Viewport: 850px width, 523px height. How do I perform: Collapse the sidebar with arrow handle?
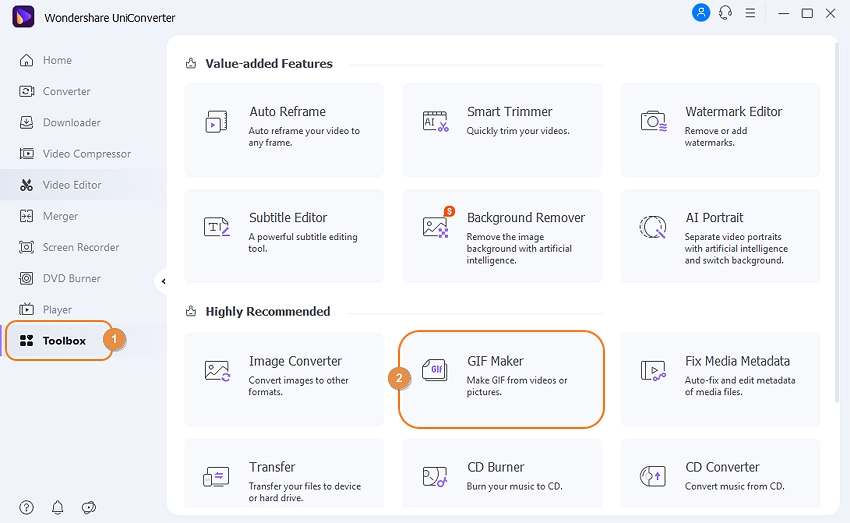(163, 282)
